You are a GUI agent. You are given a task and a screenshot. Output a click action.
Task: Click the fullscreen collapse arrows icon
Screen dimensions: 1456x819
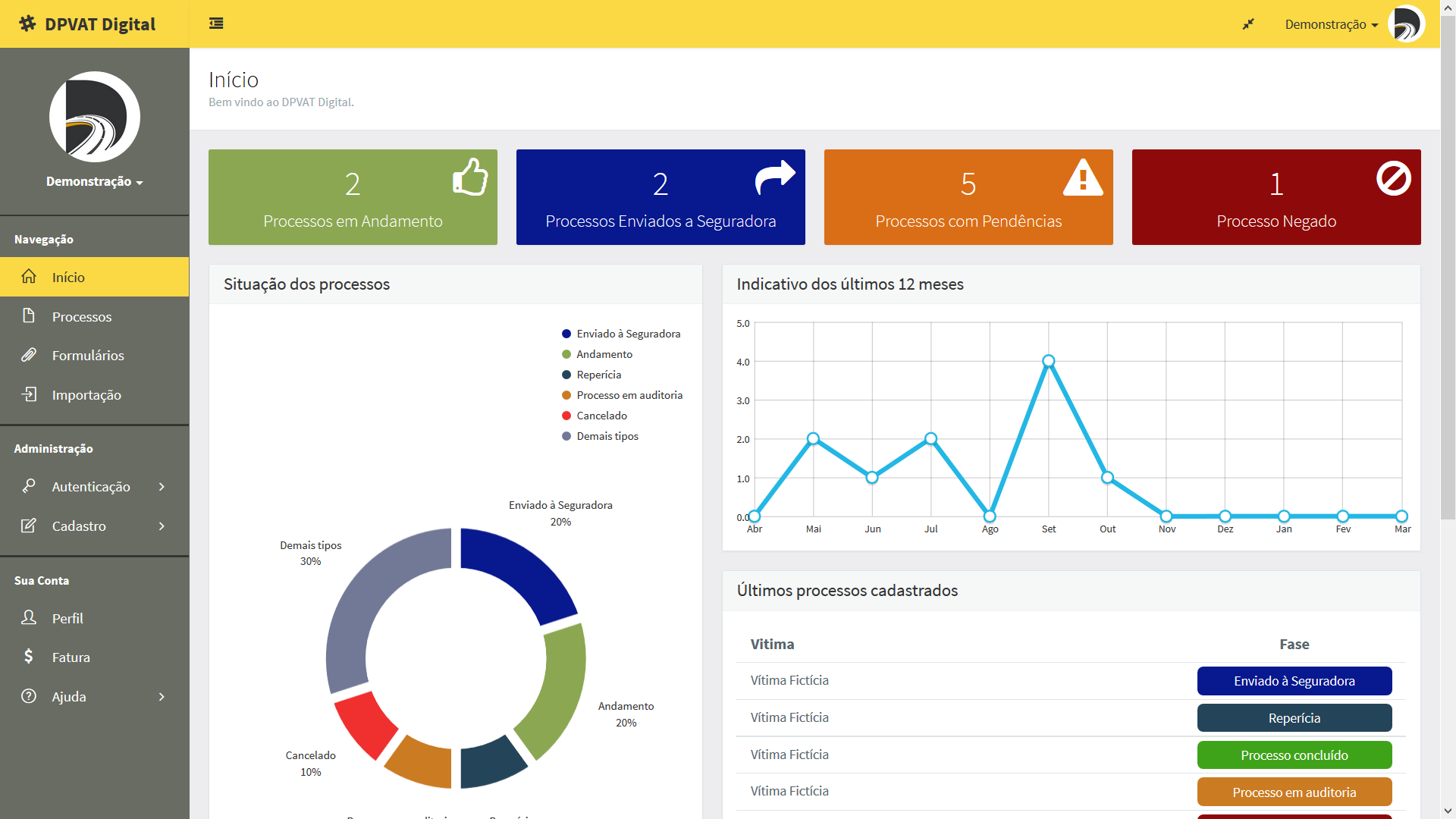[1248, 24]
